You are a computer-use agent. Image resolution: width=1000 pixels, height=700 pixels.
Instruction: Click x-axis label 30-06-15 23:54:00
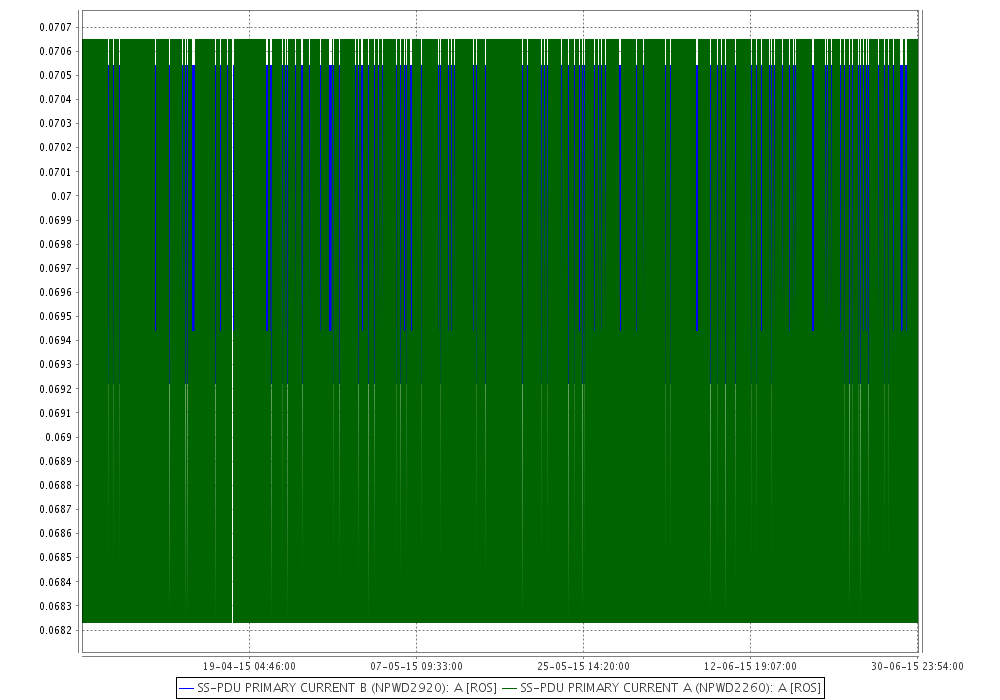(917, 666)
